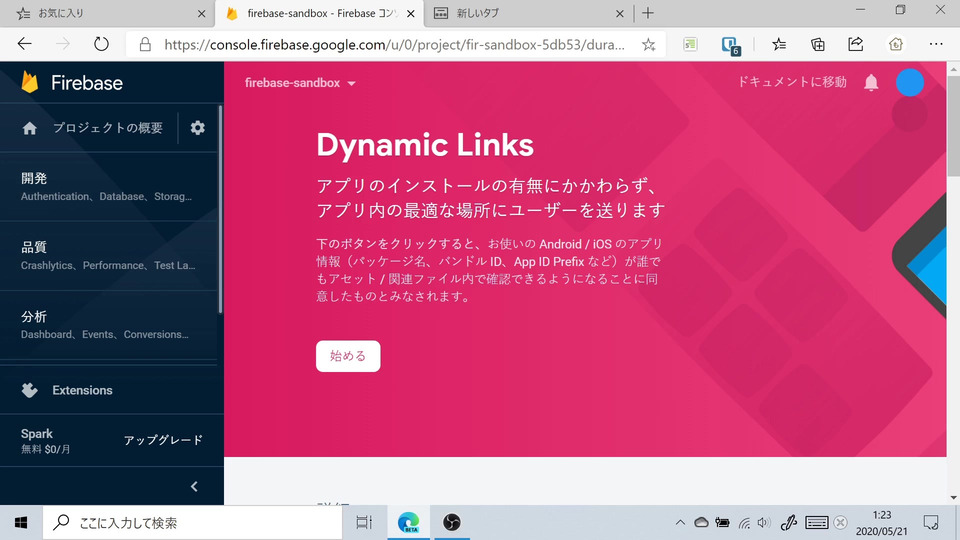
Task: Click the Windows taskbar search box
Action: [x=192, y=522]
